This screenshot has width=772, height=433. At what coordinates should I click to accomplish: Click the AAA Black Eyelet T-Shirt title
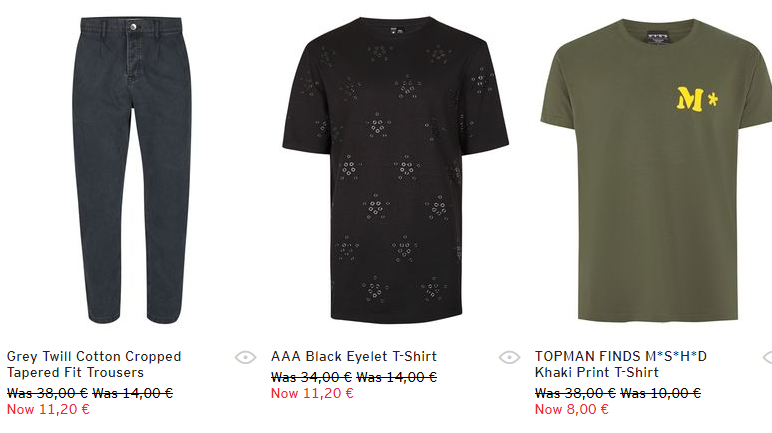[x=354, y=356]
